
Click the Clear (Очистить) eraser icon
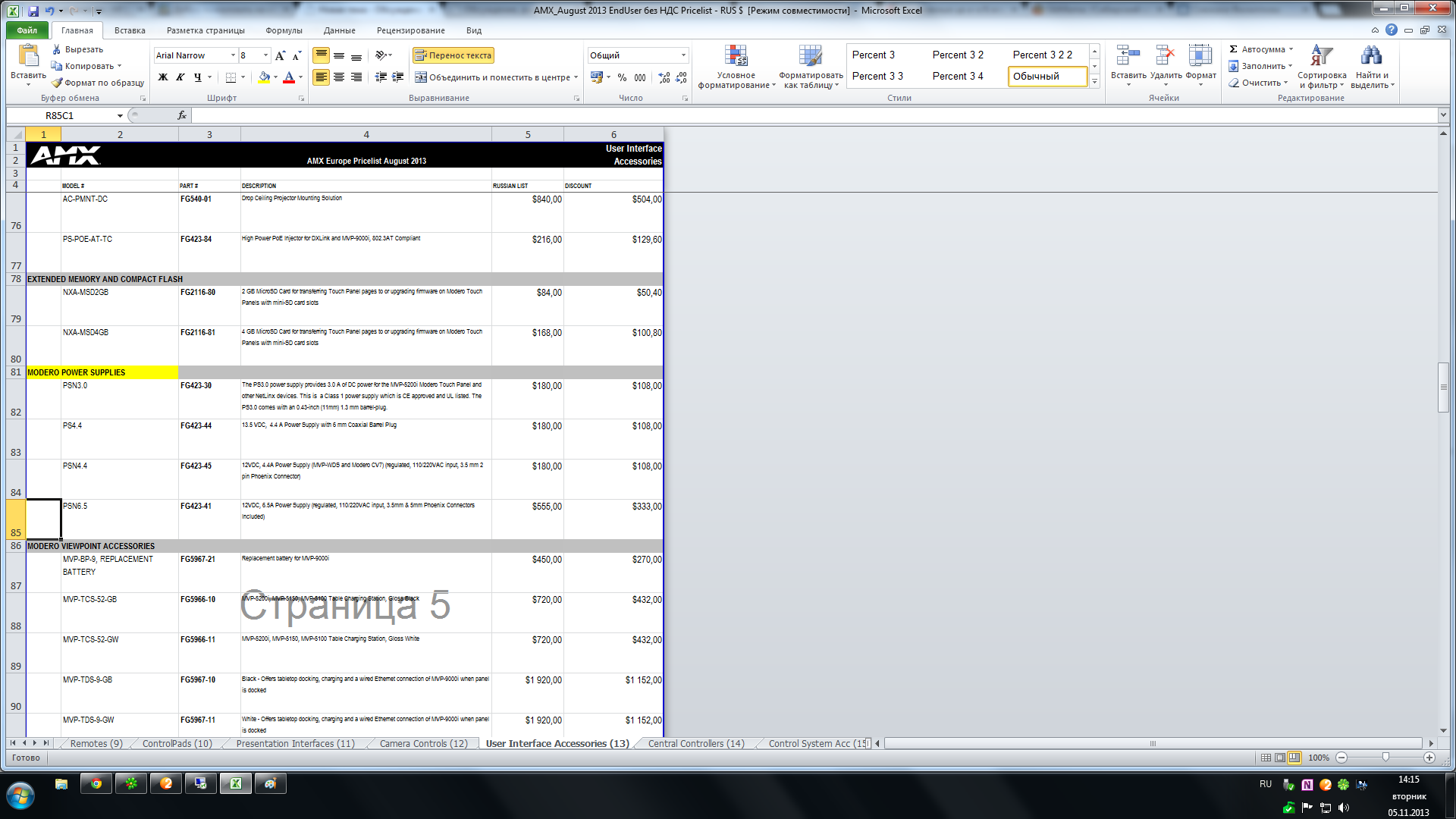tap(1234, 83)
